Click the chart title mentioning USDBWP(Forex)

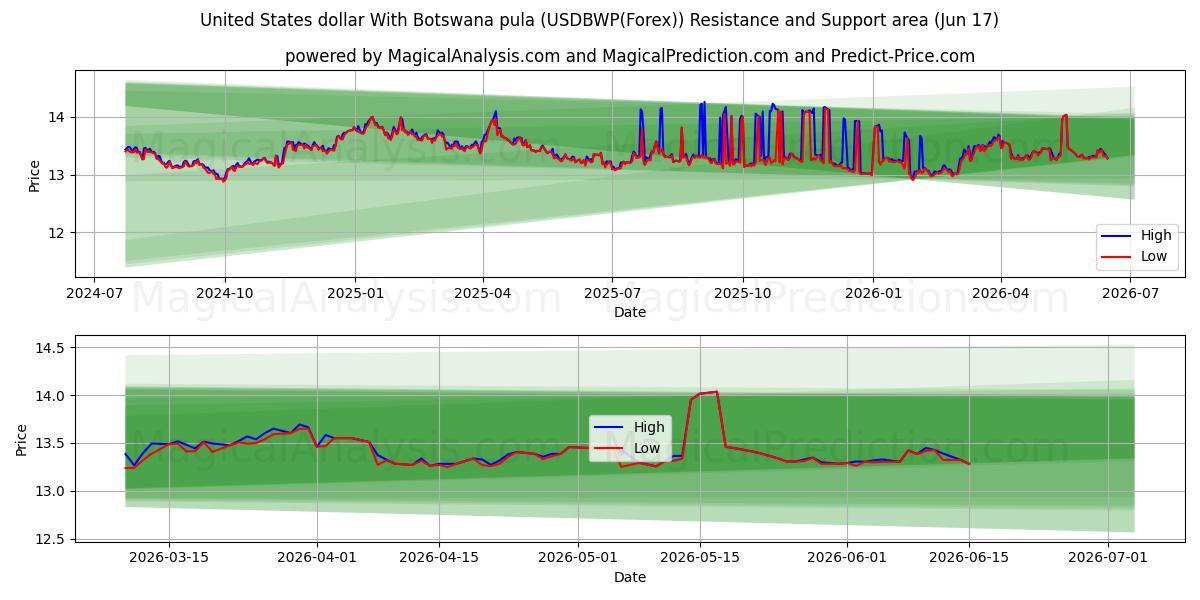599,20
